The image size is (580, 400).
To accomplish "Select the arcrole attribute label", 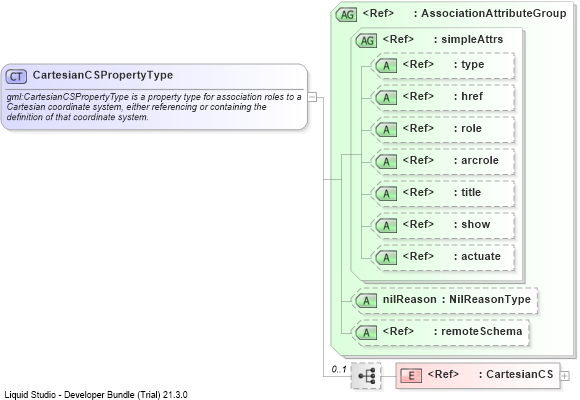I will point(480,161).
